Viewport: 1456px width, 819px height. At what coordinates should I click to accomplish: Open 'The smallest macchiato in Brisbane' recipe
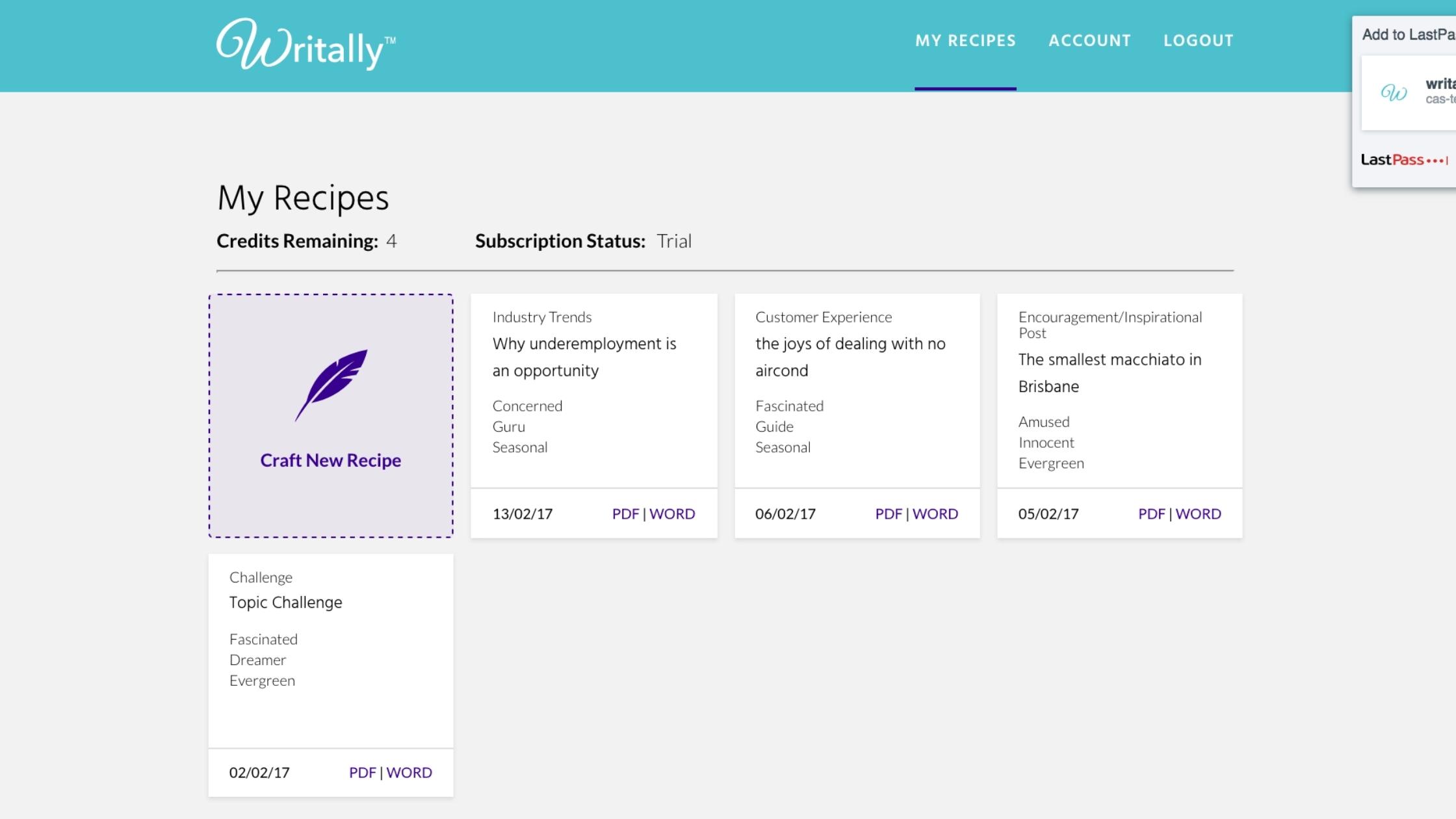click(x=1110, y=372)
